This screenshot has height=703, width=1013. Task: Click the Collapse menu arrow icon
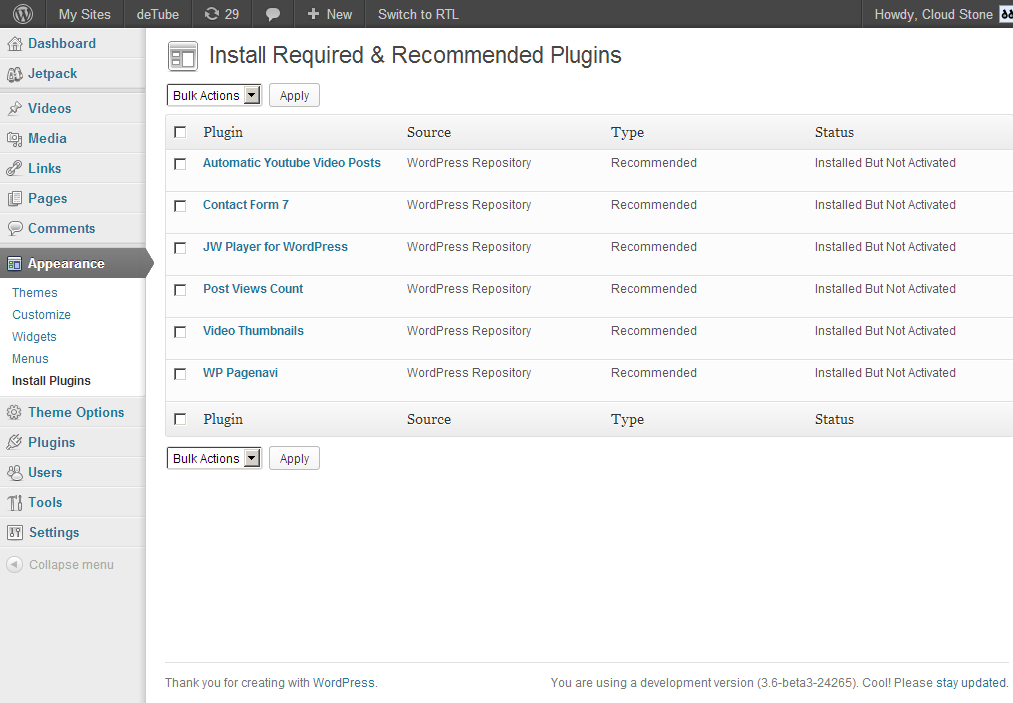(x=14, y=565)
